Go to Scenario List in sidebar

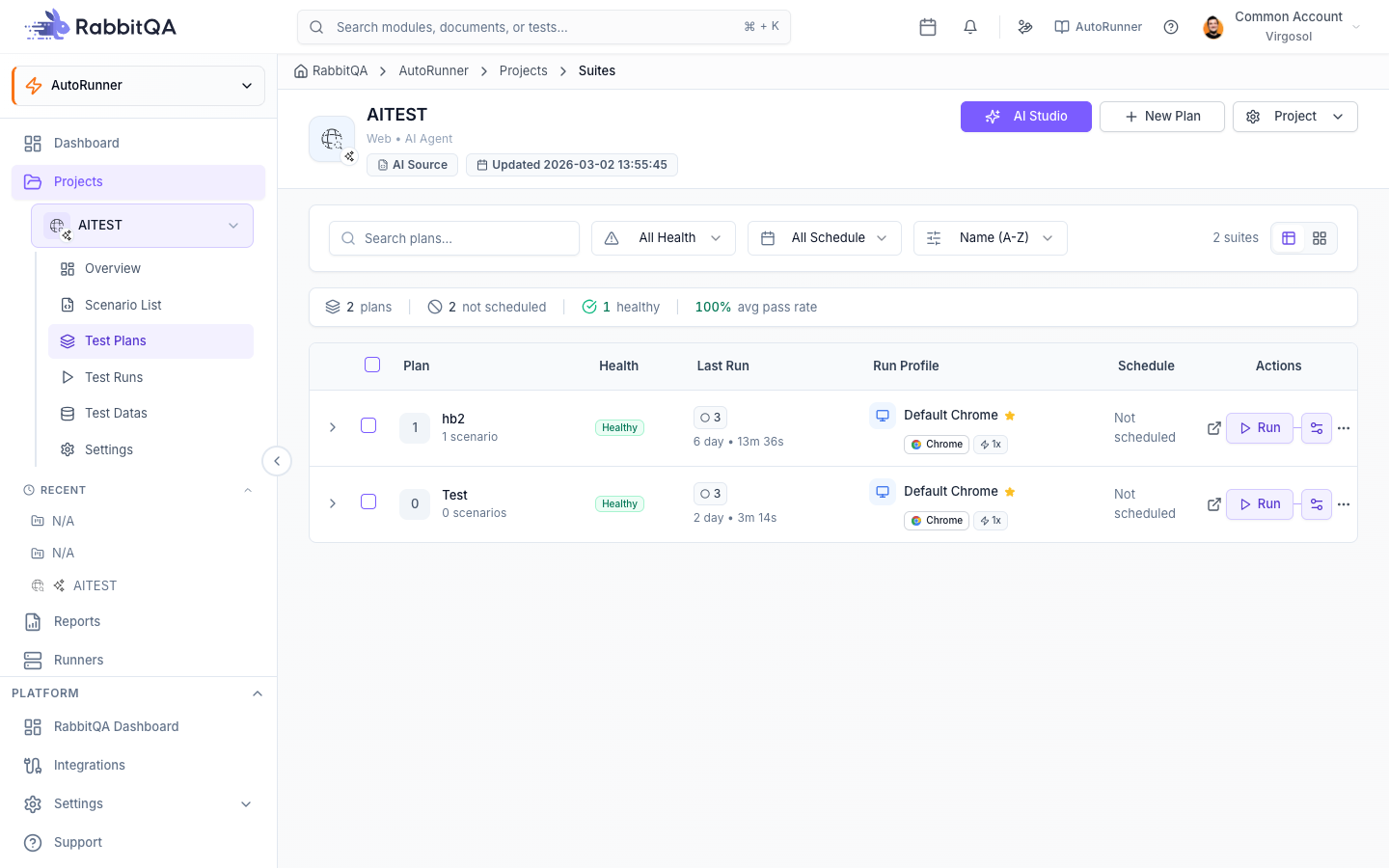click(x=150, y=305)
